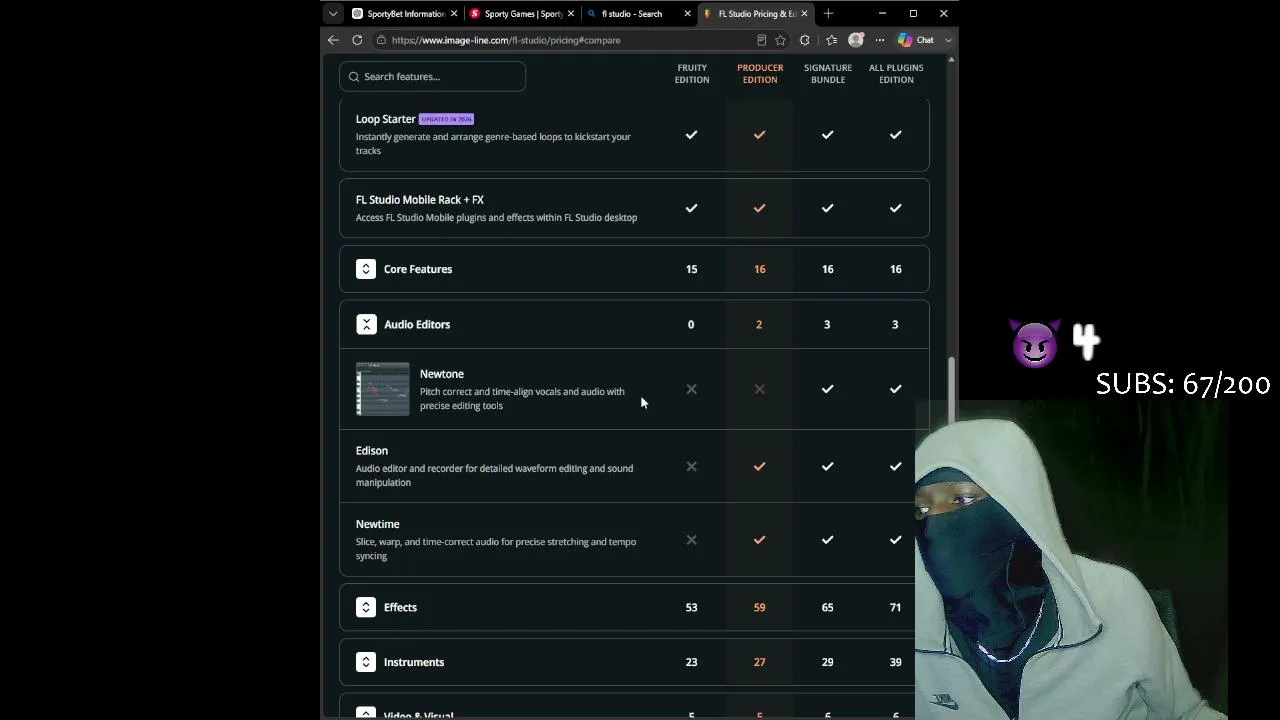Click Newtone's Signature Bundle checkmark
This screenshot has width=1280, height=720.
point(827,389)
